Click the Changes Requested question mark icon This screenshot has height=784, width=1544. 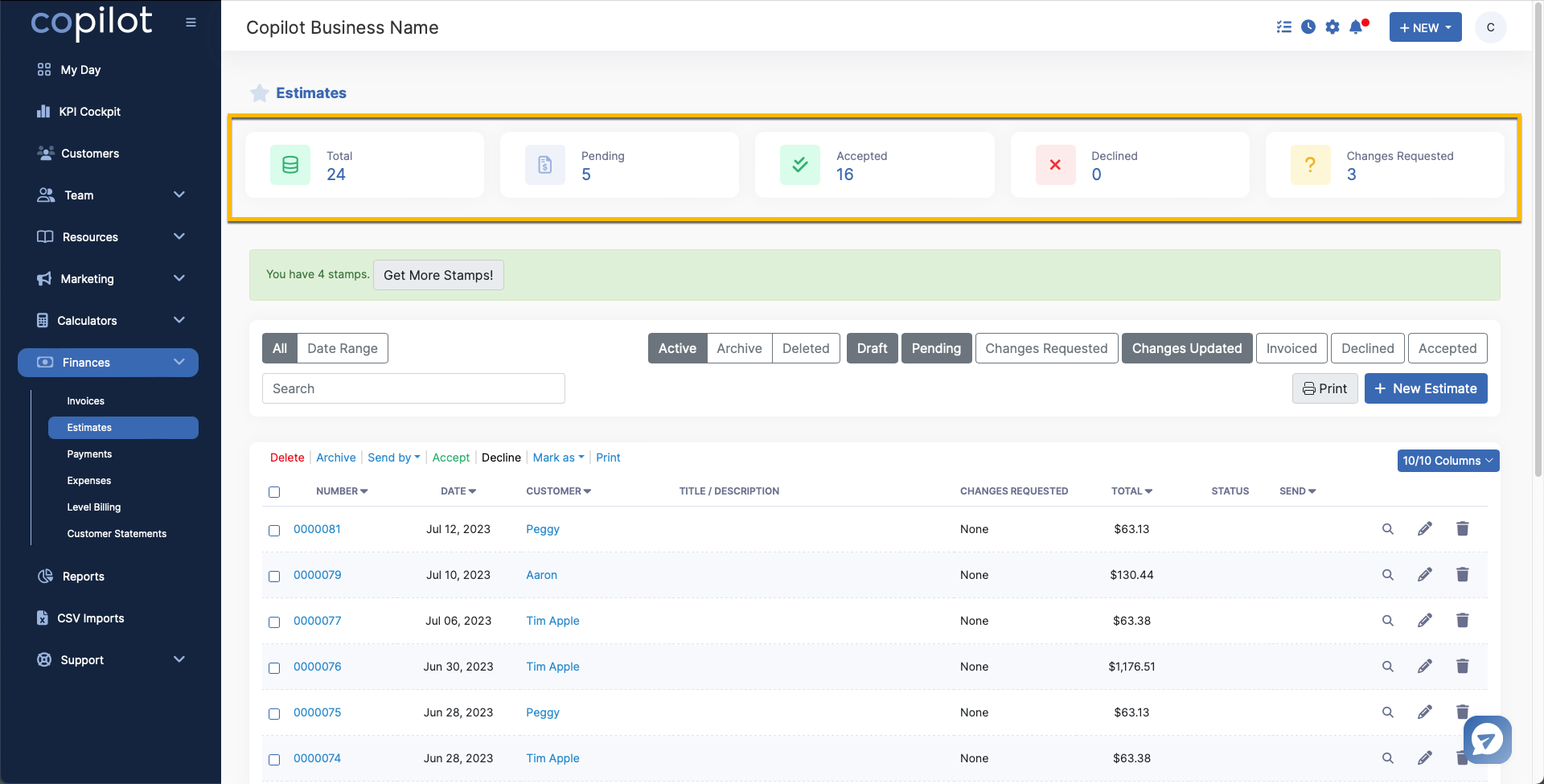point(1310,165)
